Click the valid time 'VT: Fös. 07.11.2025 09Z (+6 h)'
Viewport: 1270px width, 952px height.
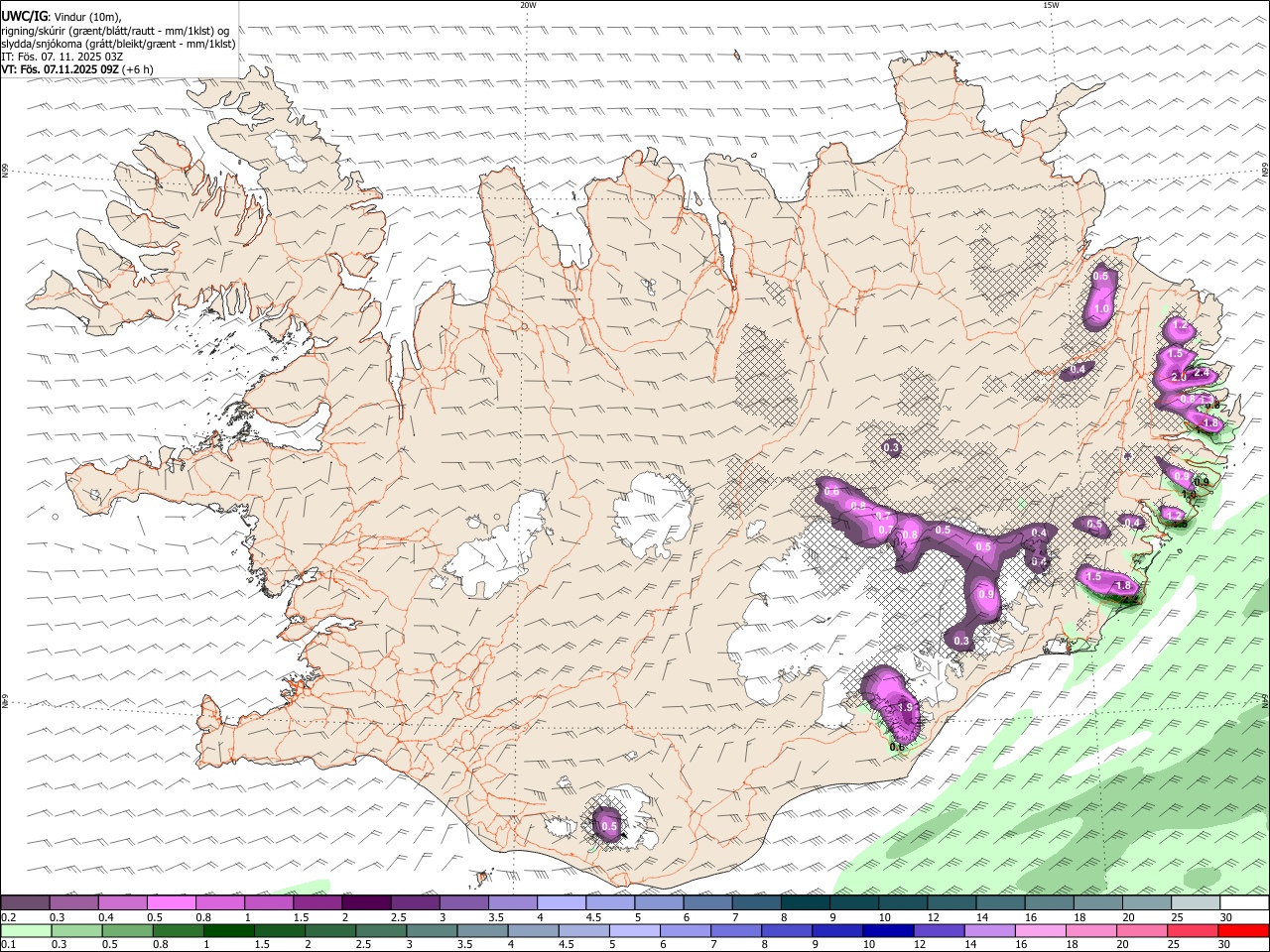(x=77, y=69)
